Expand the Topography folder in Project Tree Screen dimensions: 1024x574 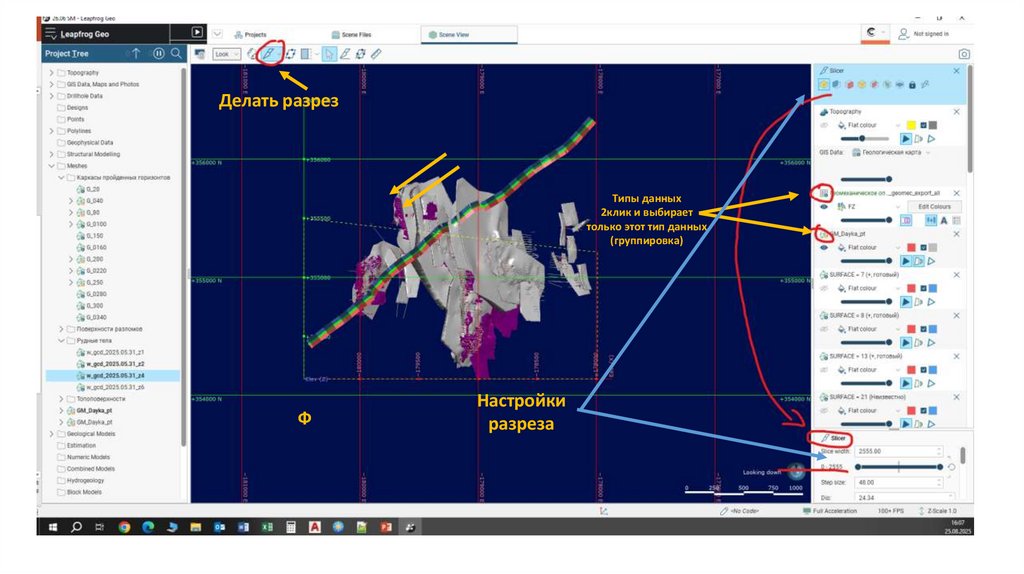(x=52, y=72)
